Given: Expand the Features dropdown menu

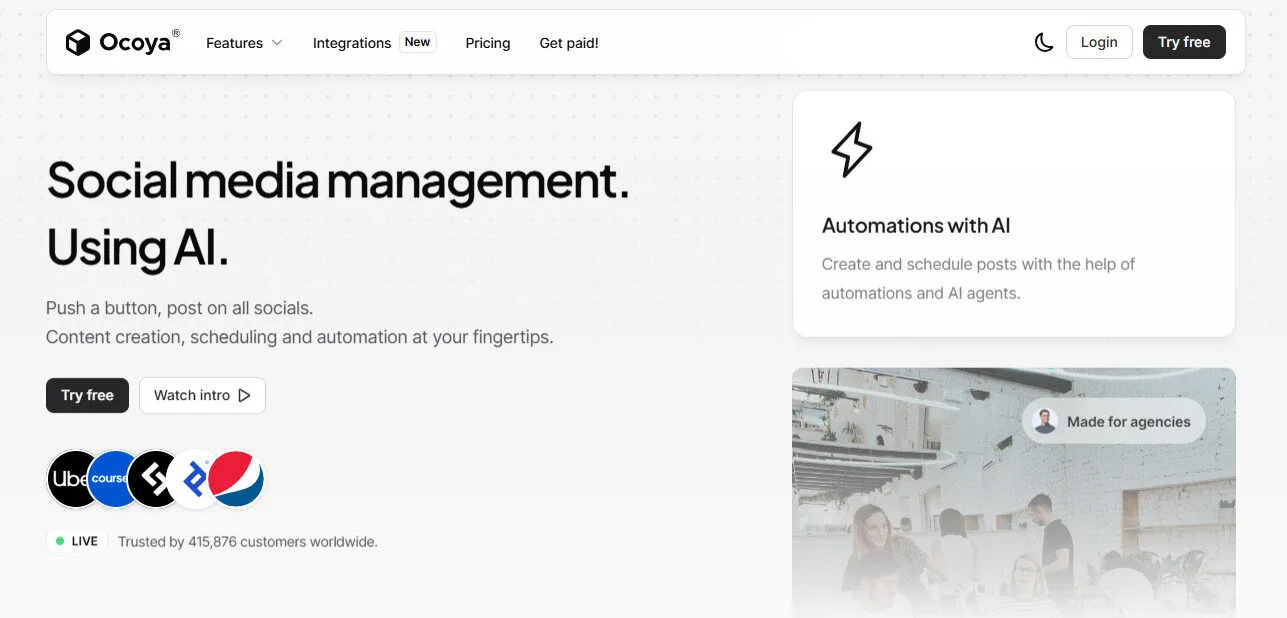Looking at the screenshot, I should click(235, 43).
